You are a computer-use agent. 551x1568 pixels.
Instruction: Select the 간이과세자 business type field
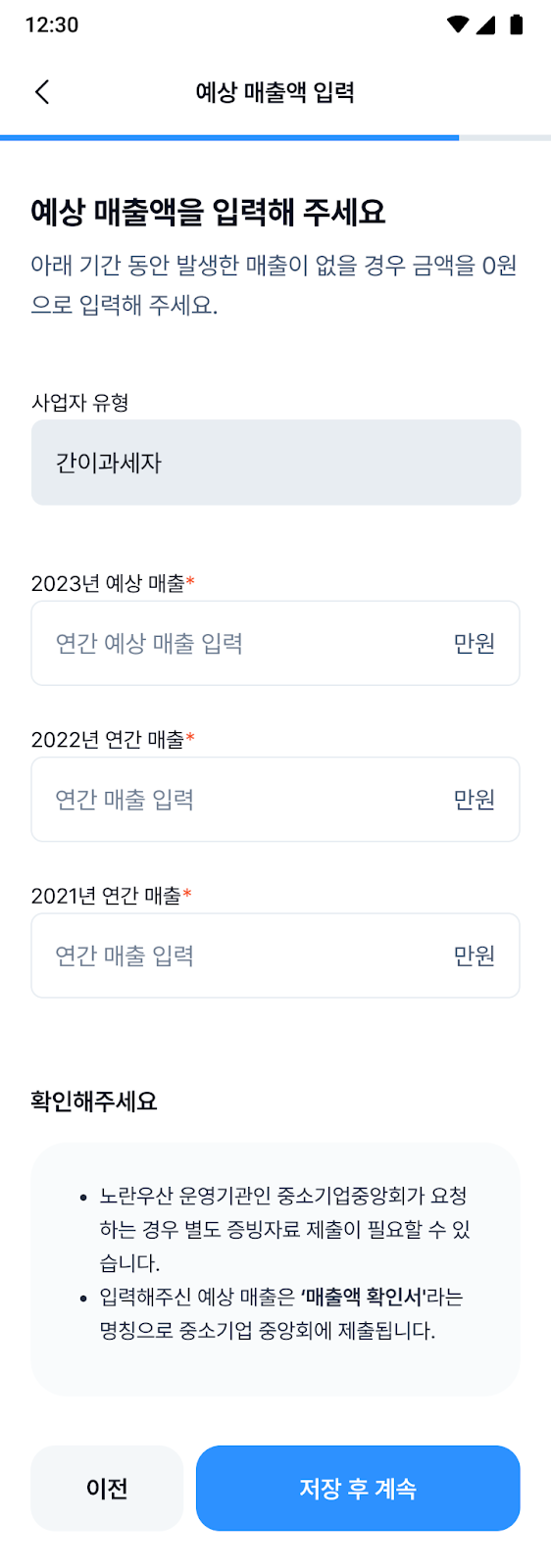(x=275, y=463)
